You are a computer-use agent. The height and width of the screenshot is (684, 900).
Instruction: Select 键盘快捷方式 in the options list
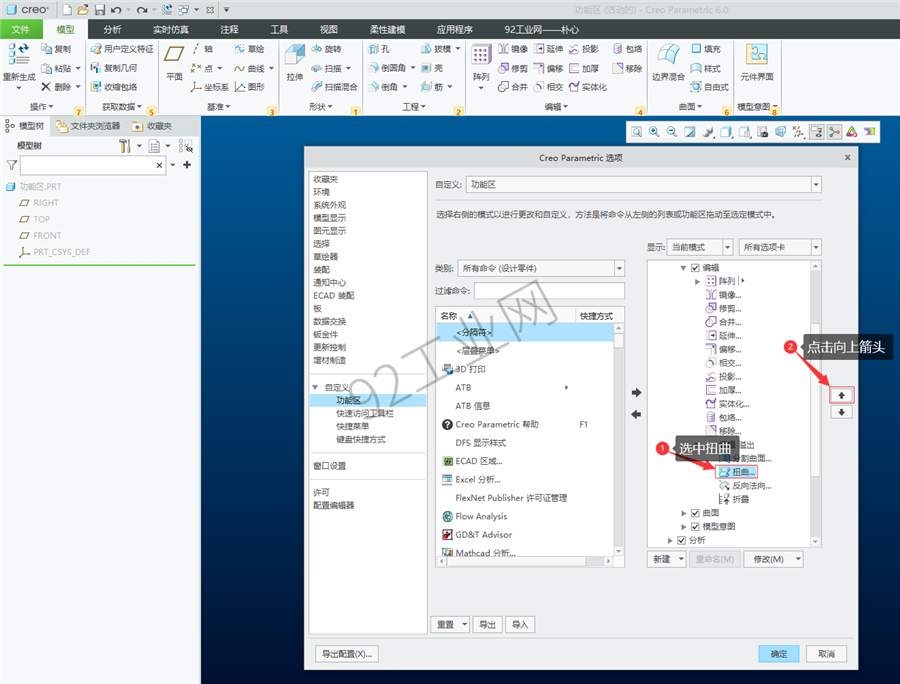pyautogui.click(x=361, y=440)
